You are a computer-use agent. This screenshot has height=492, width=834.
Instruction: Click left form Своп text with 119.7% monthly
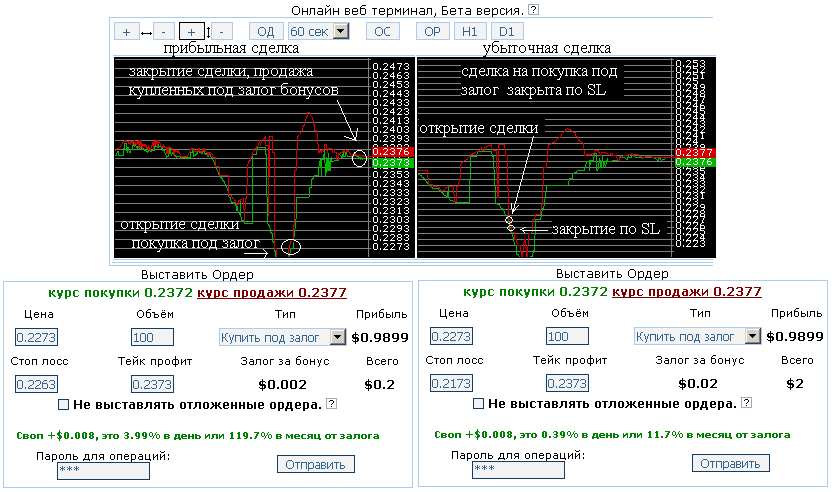coord(198,436)
